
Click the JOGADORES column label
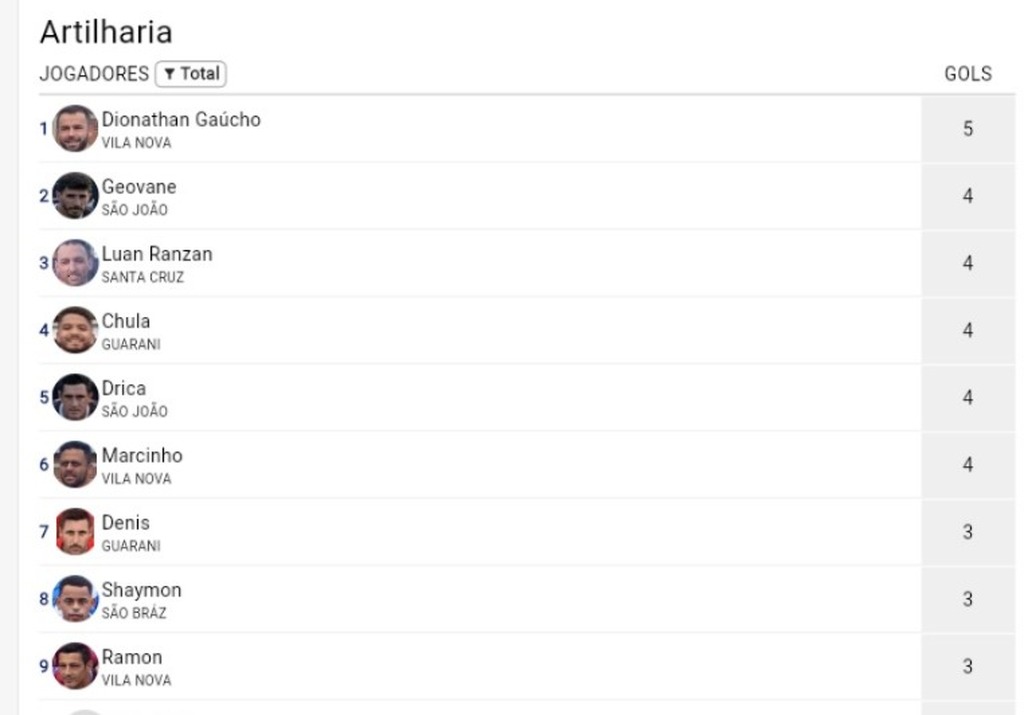94,74
